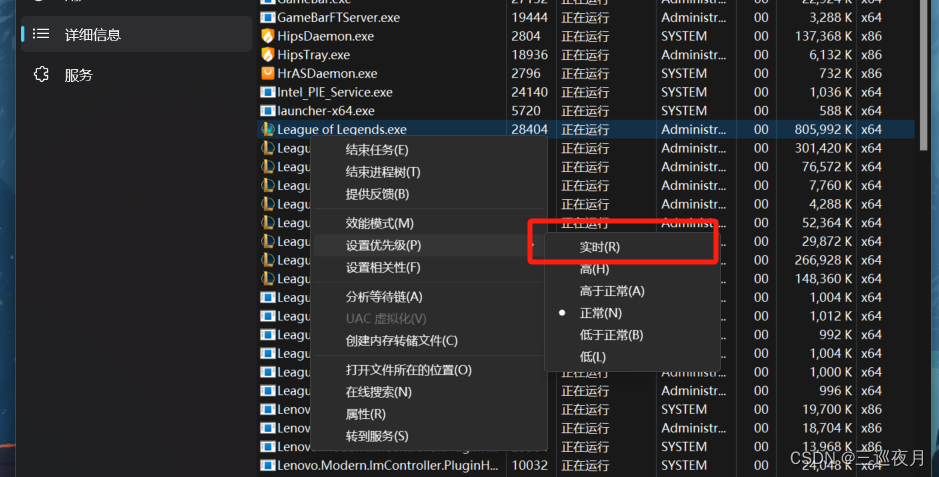Image resolution: width=939 pixels, height=477 pixels.
Task: Click process icon on 1,012 K row
Action: (x=268, y=316)
